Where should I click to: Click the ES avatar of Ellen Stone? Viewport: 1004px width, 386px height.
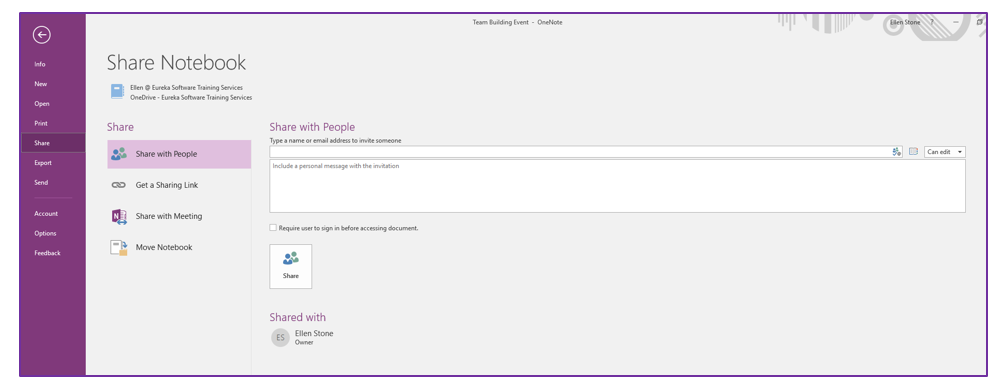(280, 337)
